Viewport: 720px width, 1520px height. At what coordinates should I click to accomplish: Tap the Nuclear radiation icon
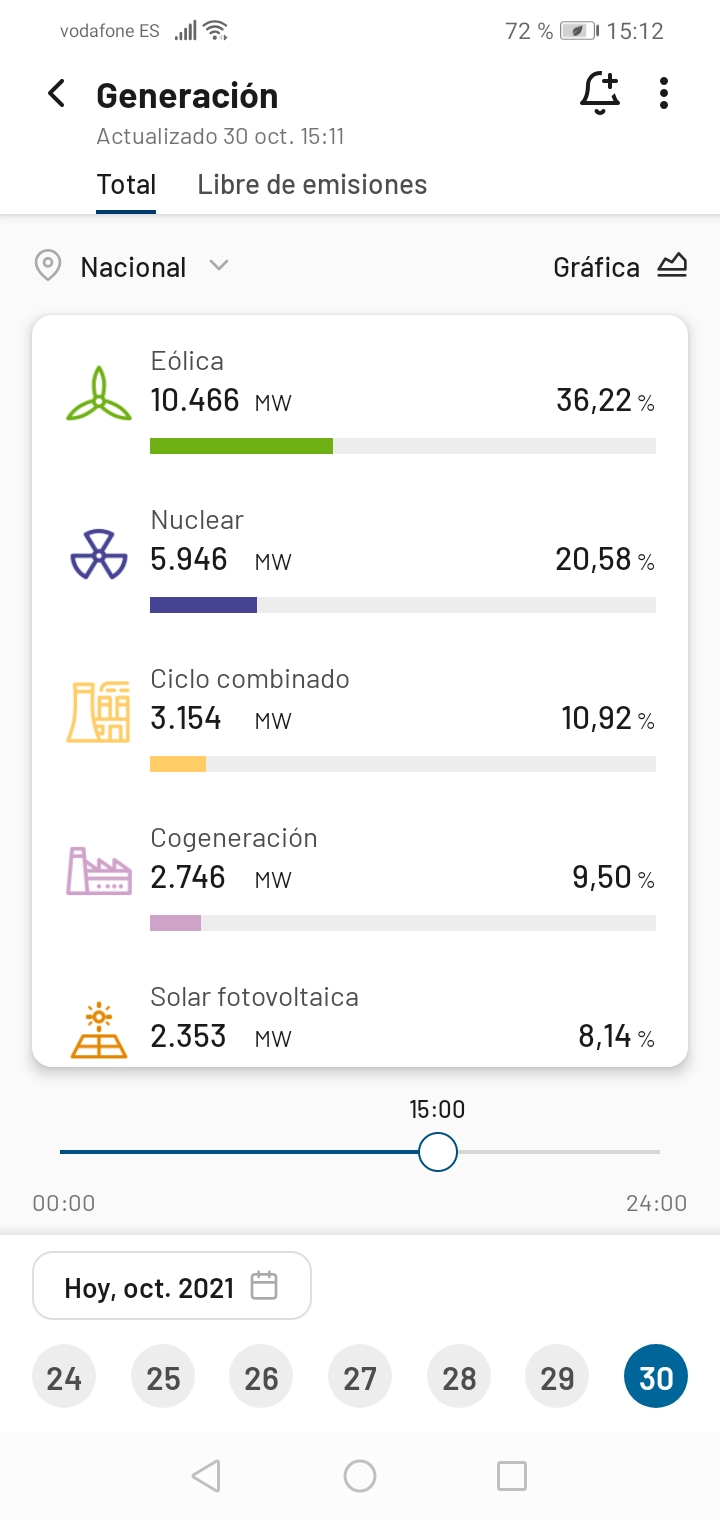pyautogui.click(x=98, y=554)
